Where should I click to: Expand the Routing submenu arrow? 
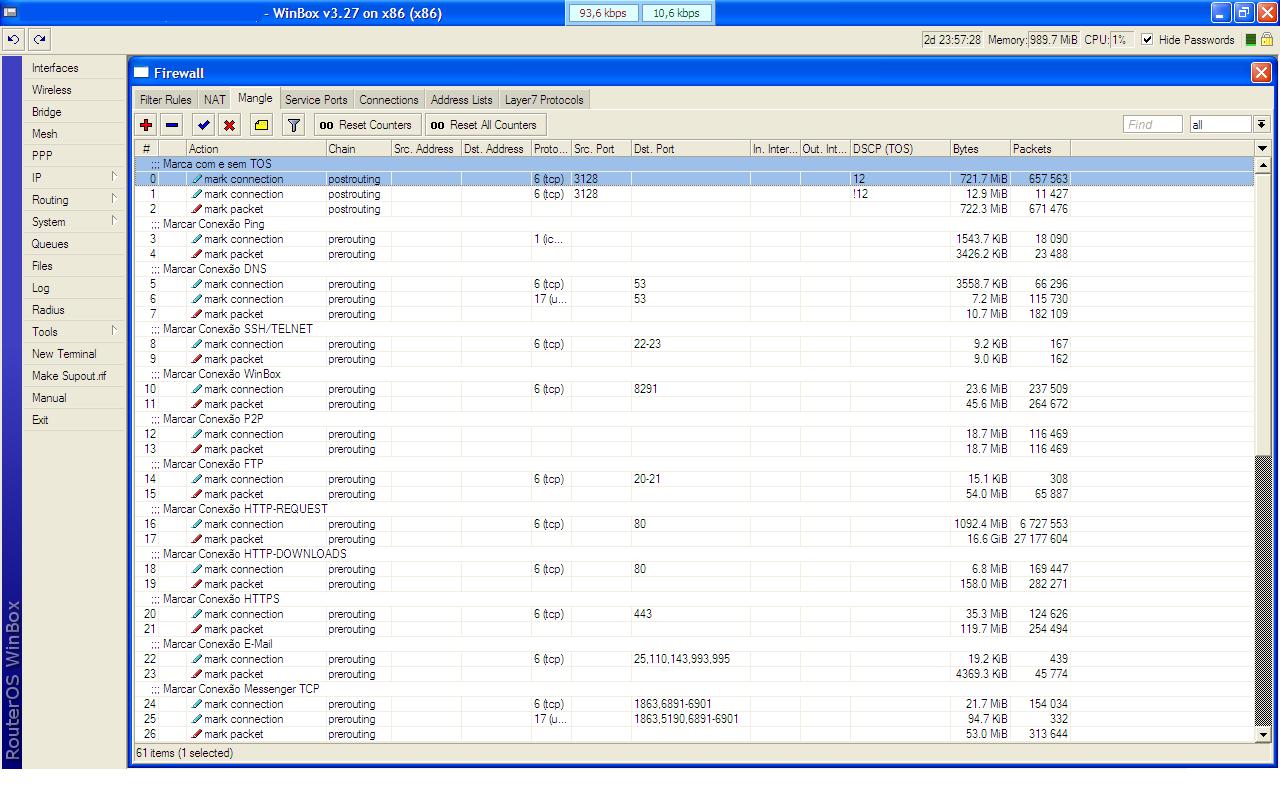tap(114, 199)
